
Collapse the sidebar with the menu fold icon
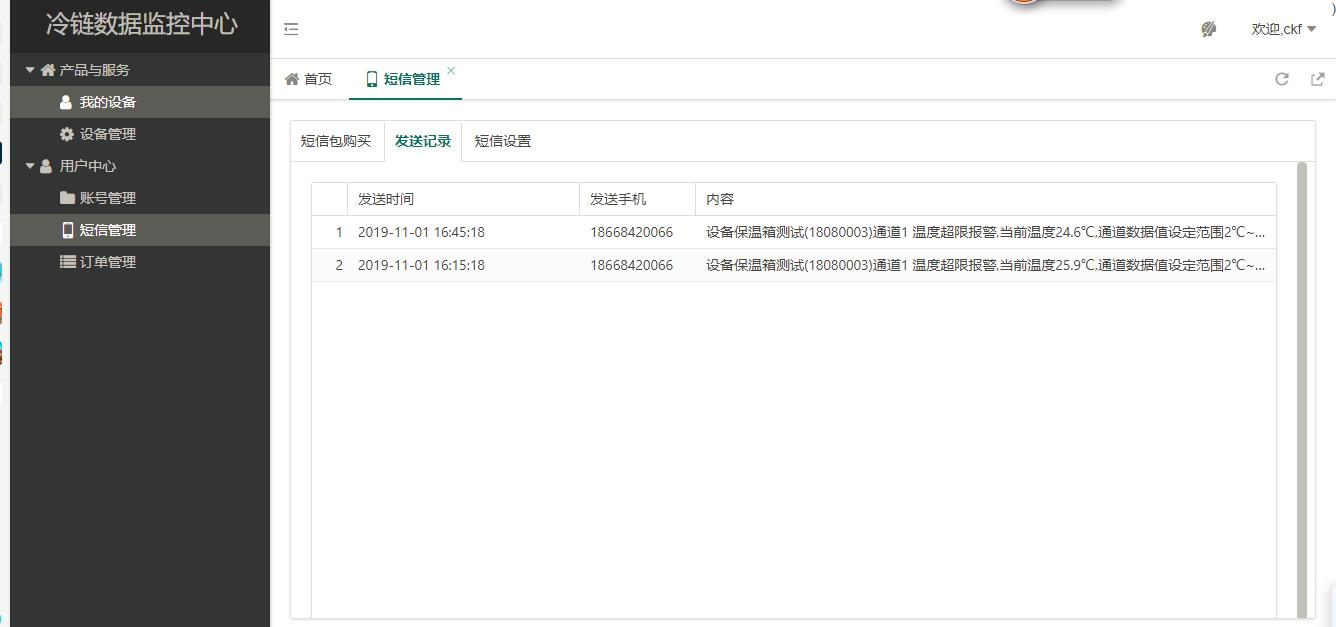tap(291, 29)
